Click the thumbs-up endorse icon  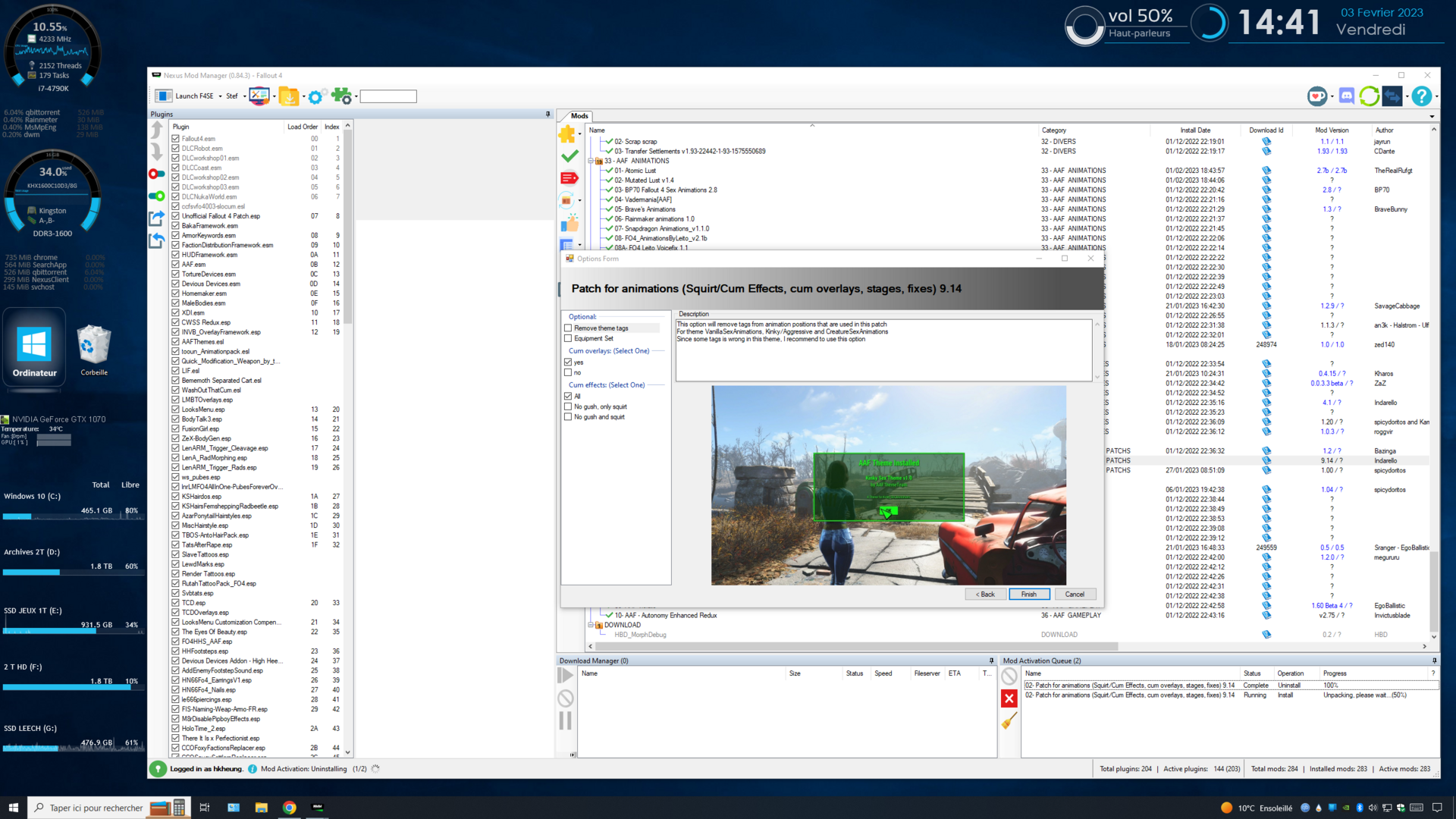tap(570, 223)
